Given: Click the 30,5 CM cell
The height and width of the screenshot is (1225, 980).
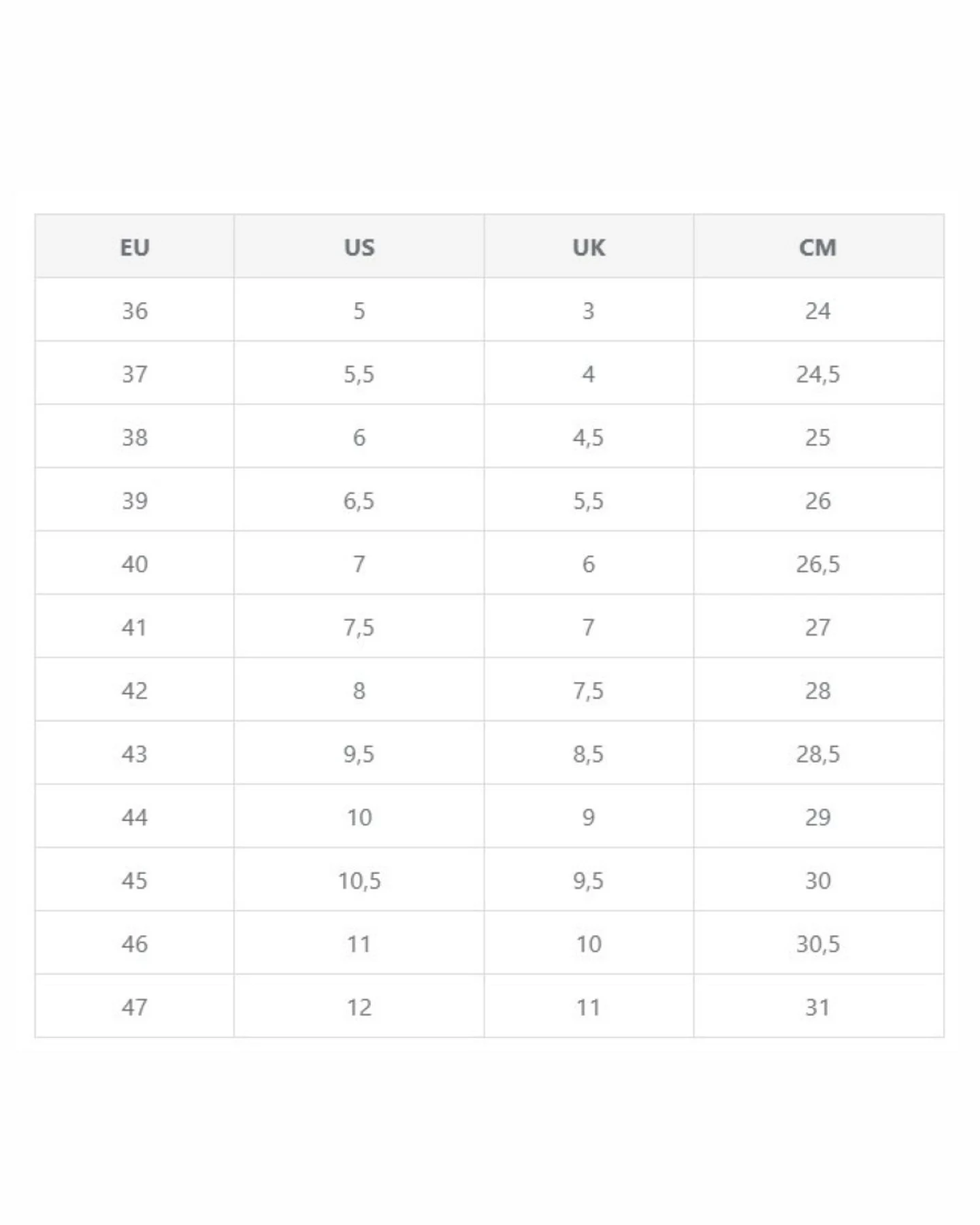Looking at the screenshot, I should coord(818,943).
